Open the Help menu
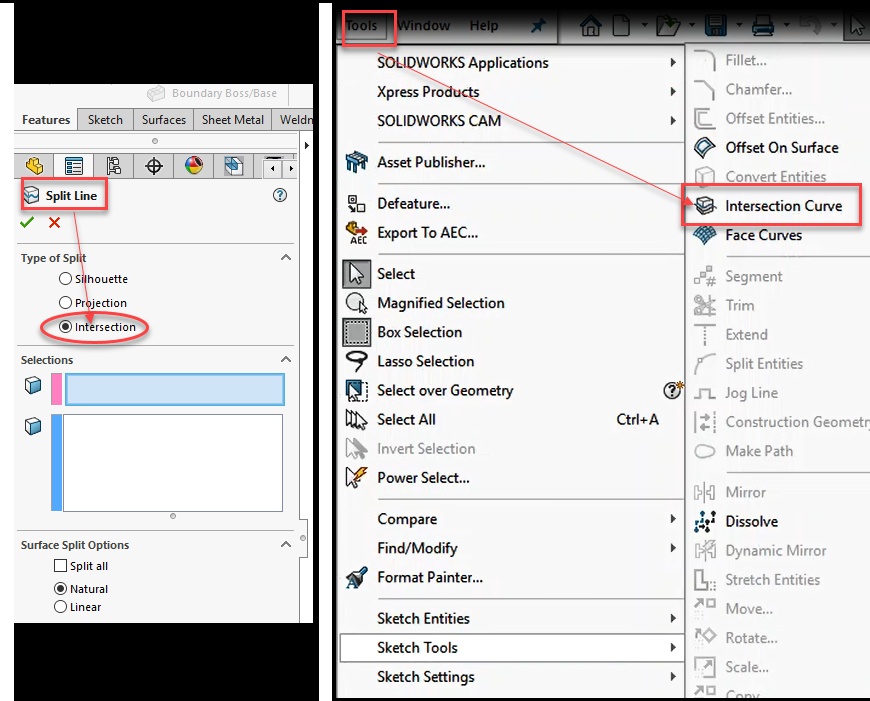This screenshot has width=870, height=701. [x=484, y=26]
